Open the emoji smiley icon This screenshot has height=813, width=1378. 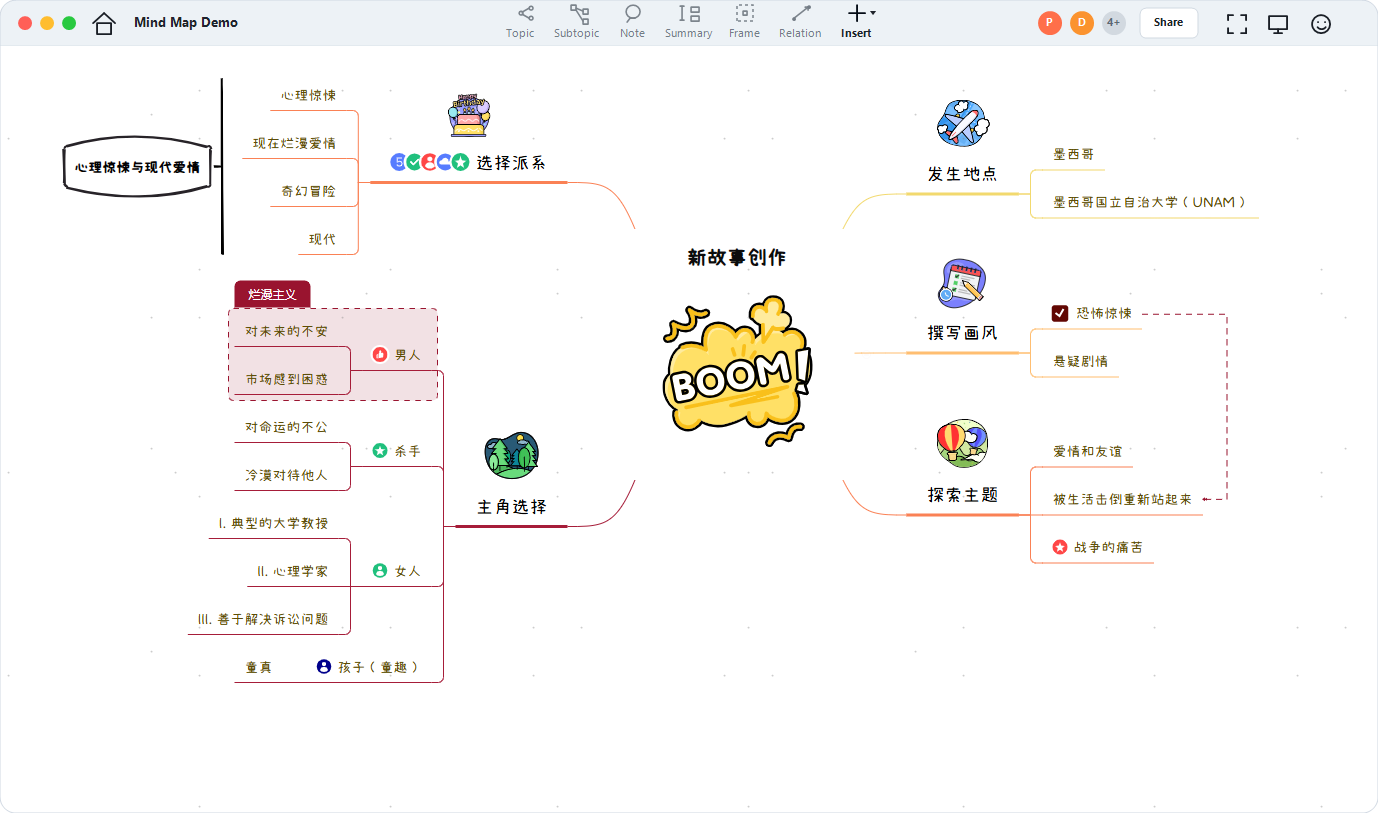[x=1321, y=24]
